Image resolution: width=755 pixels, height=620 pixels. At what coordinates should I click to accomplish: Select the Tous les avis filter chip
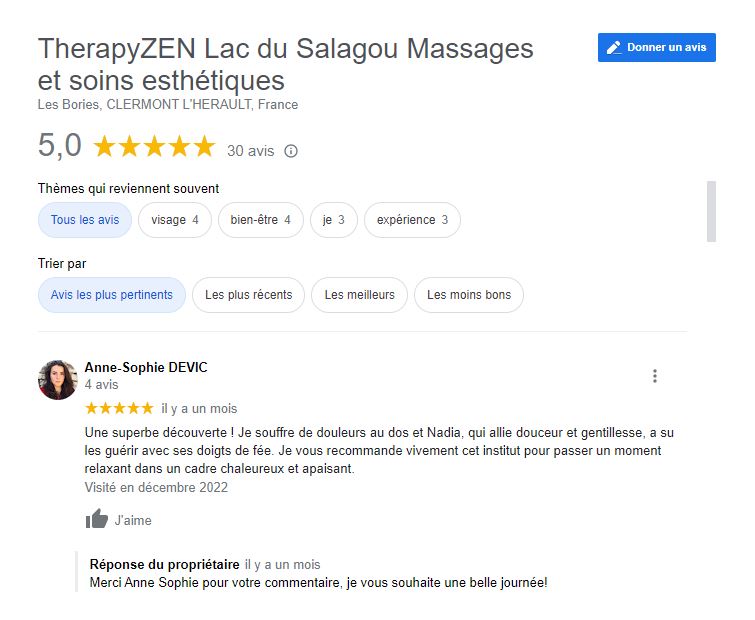(x=85, y=220)
